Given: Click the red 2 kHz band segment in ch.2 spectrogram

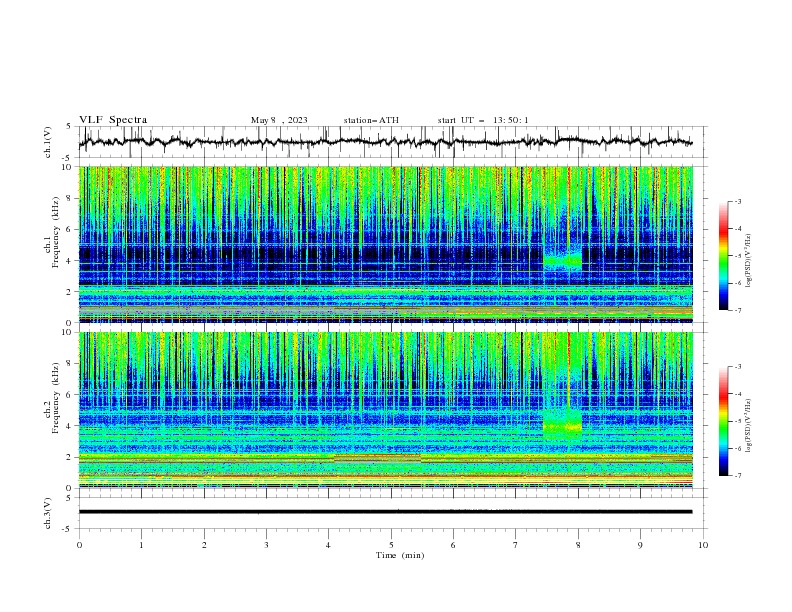Looking at the screenshot, I should 377,458.
